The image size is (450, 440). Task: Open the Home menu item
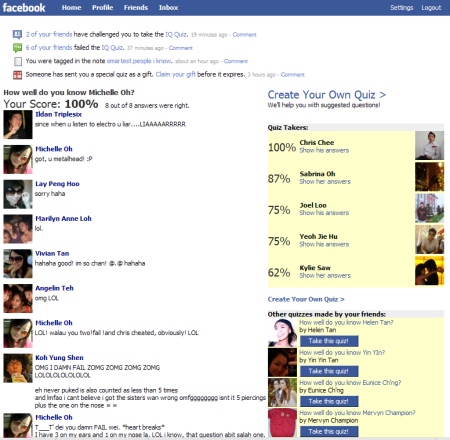[71, 7]
